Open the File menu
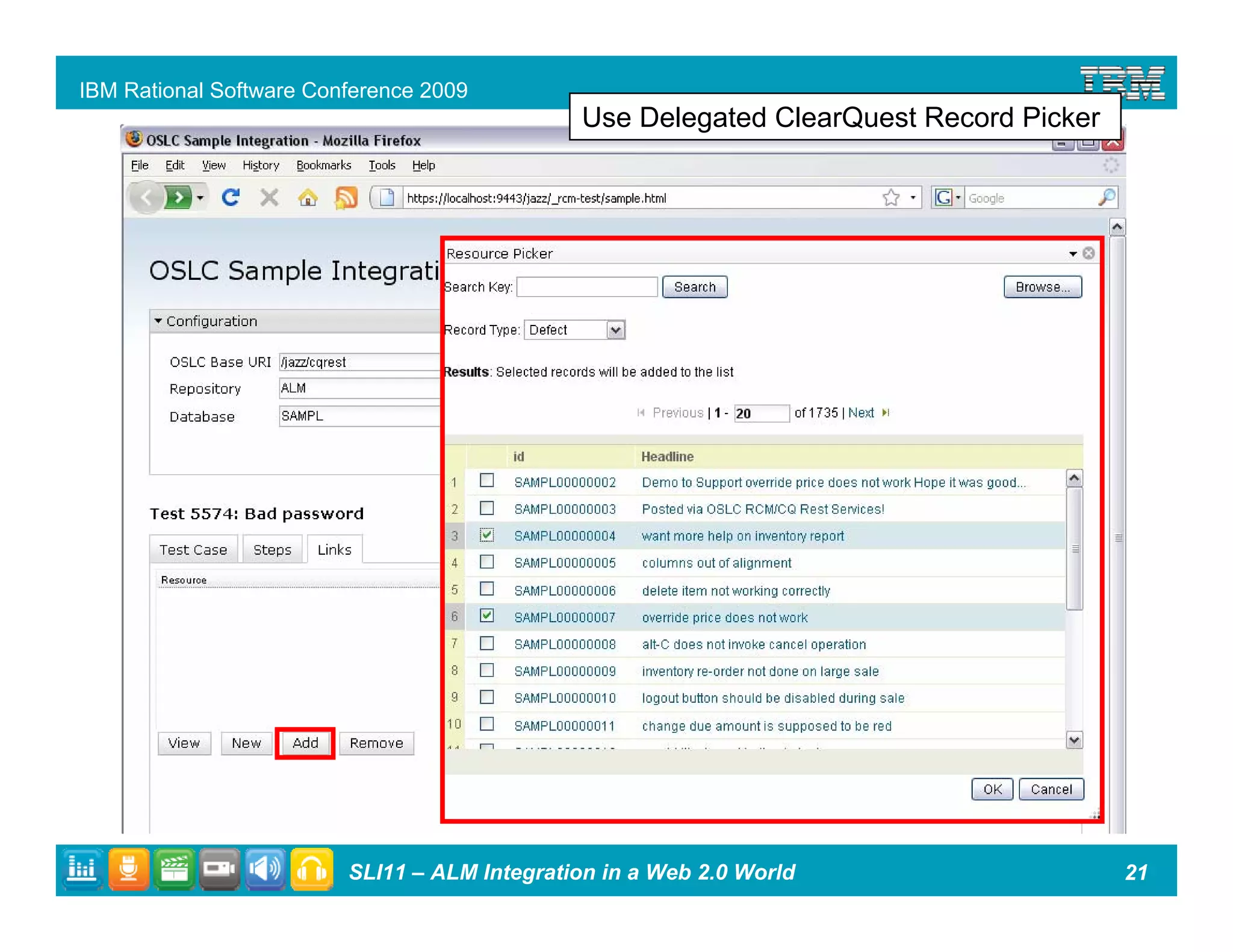This screenshot has width=1233, height=952. (140, 165)
